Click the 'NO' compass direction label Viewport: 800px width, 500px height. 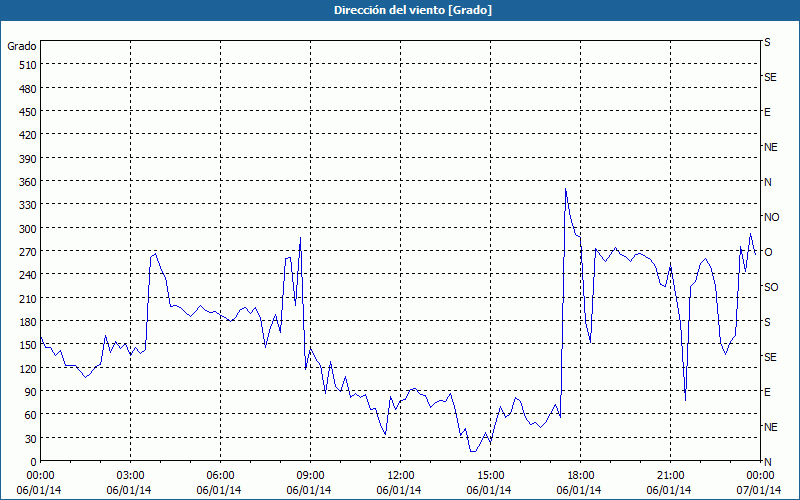[x=771, y=217]
